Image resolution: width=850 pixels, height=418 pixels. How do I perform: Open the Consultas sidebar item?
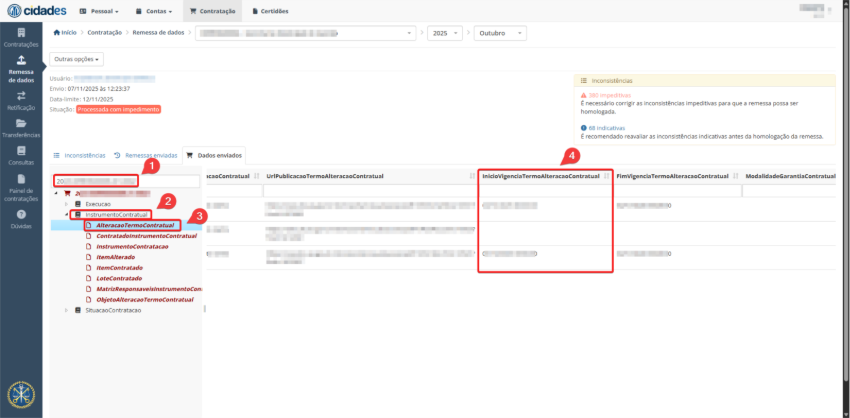[21, 155]
